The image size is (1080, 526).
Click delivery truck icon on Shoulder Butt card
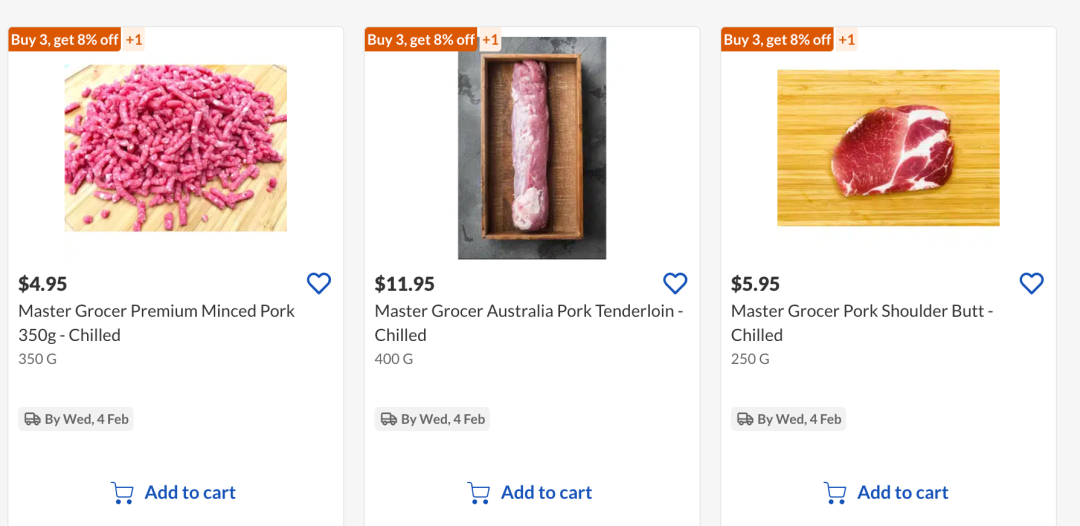pos(744,419)
